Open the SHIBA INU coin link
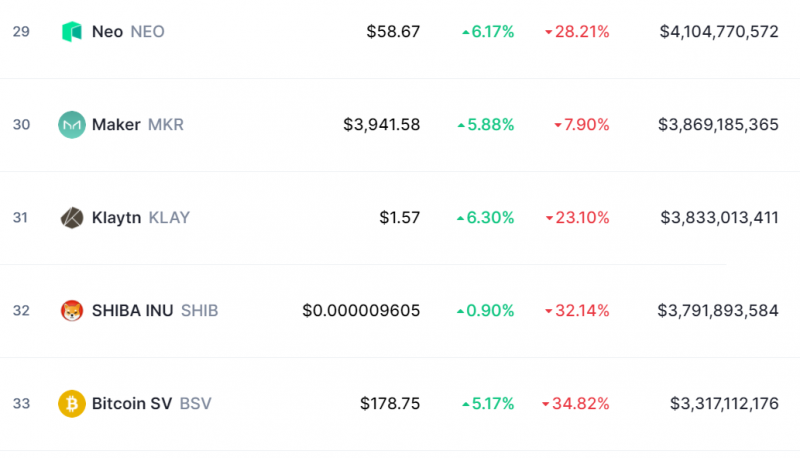Screen dimensions: 800x458 133,311
